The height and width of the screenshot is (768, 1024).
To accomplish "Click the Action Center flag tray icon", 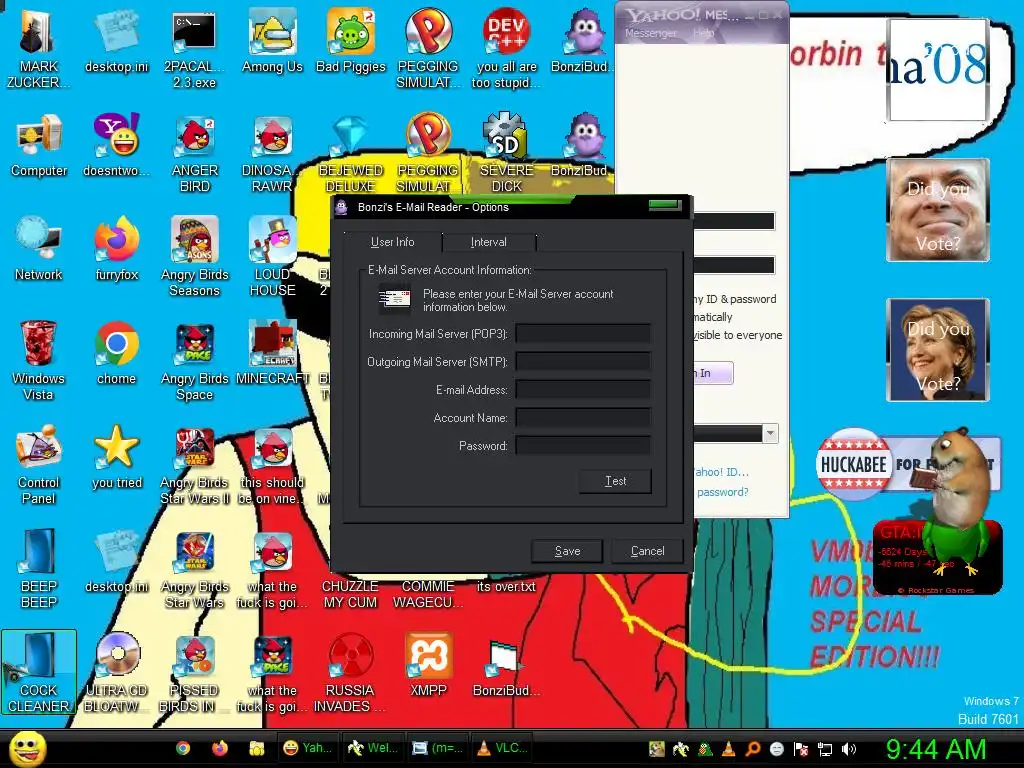I will coord(801,749).
